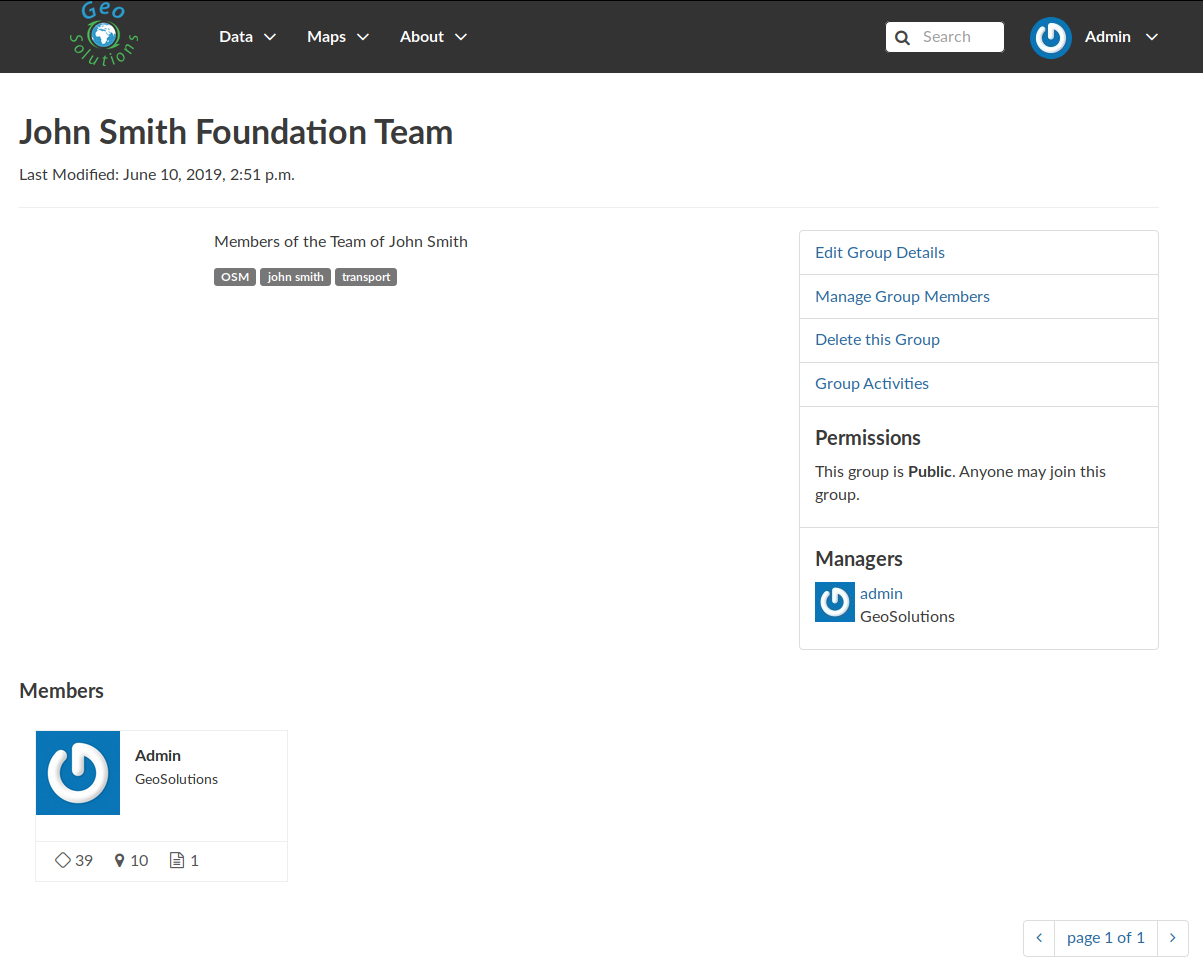Open the Data dropdown menu
The height and width of the screenshot is (970, 1203).
pos(248,37)
